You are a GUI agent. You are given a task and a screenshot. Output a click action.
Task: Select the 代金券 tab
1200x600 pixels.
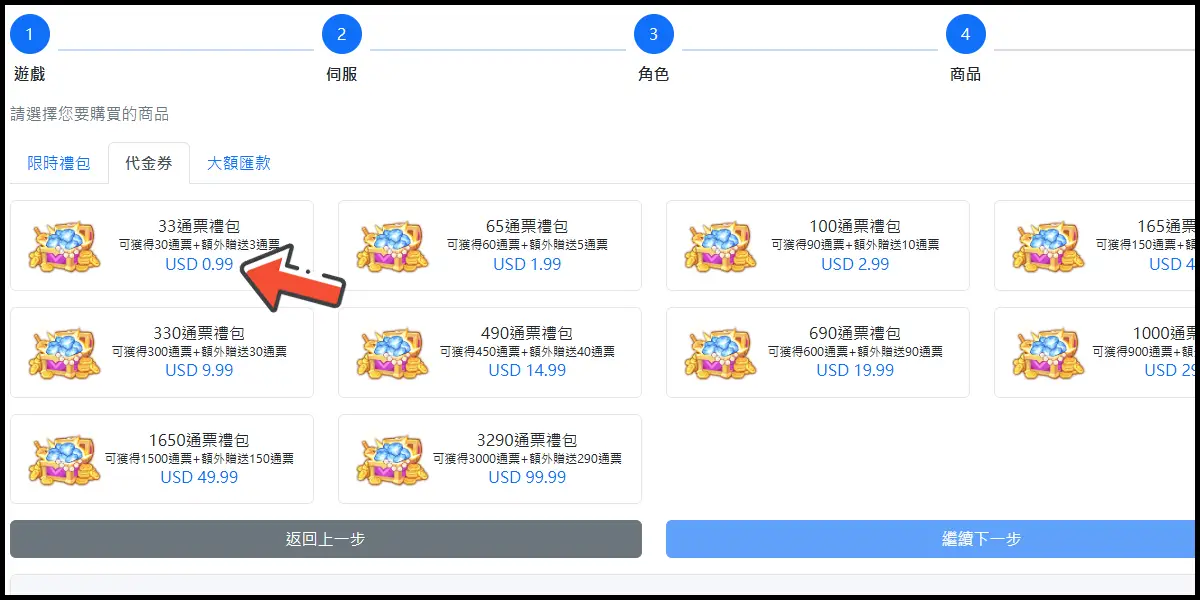click(x=149, y=163)
